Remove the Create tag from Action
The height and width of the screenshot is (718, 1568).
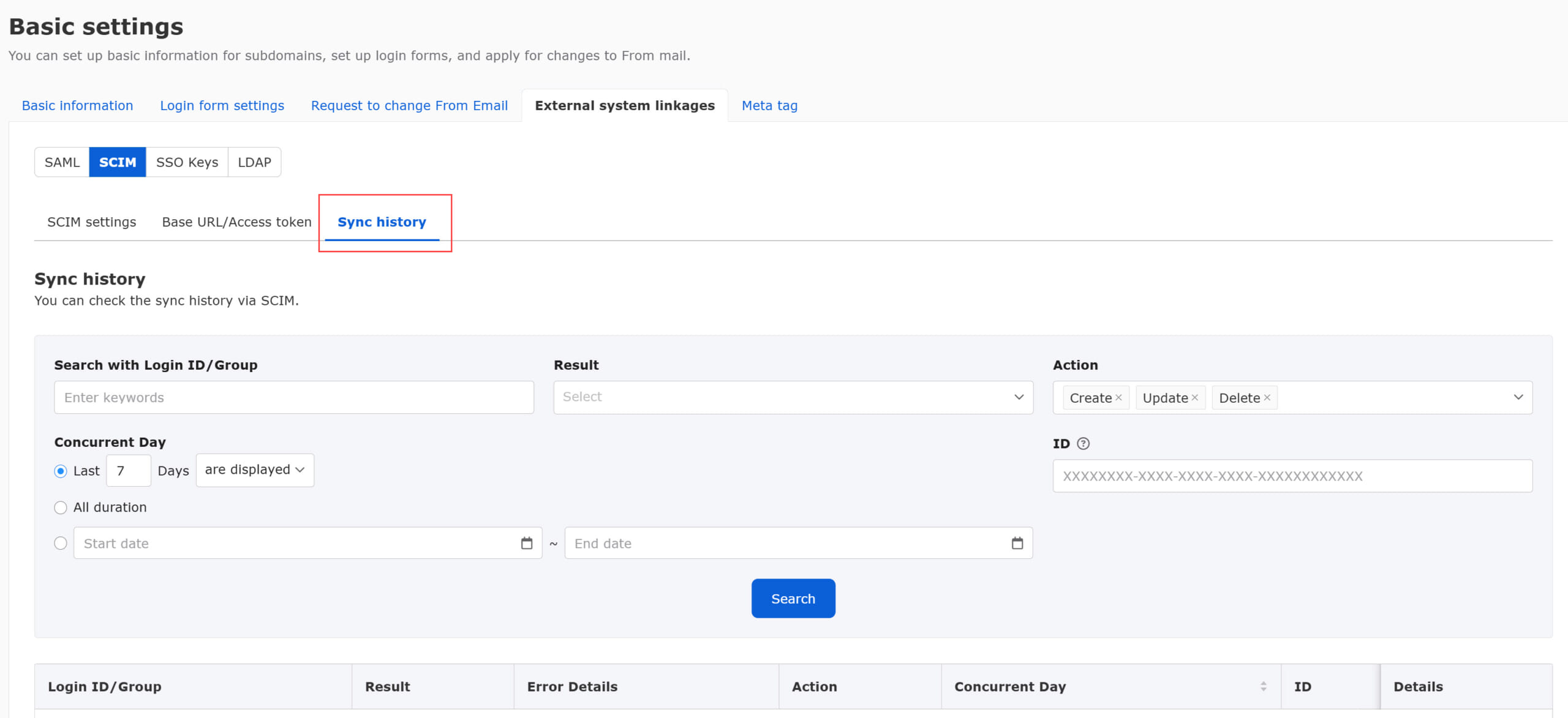[x=1118, y=398]
